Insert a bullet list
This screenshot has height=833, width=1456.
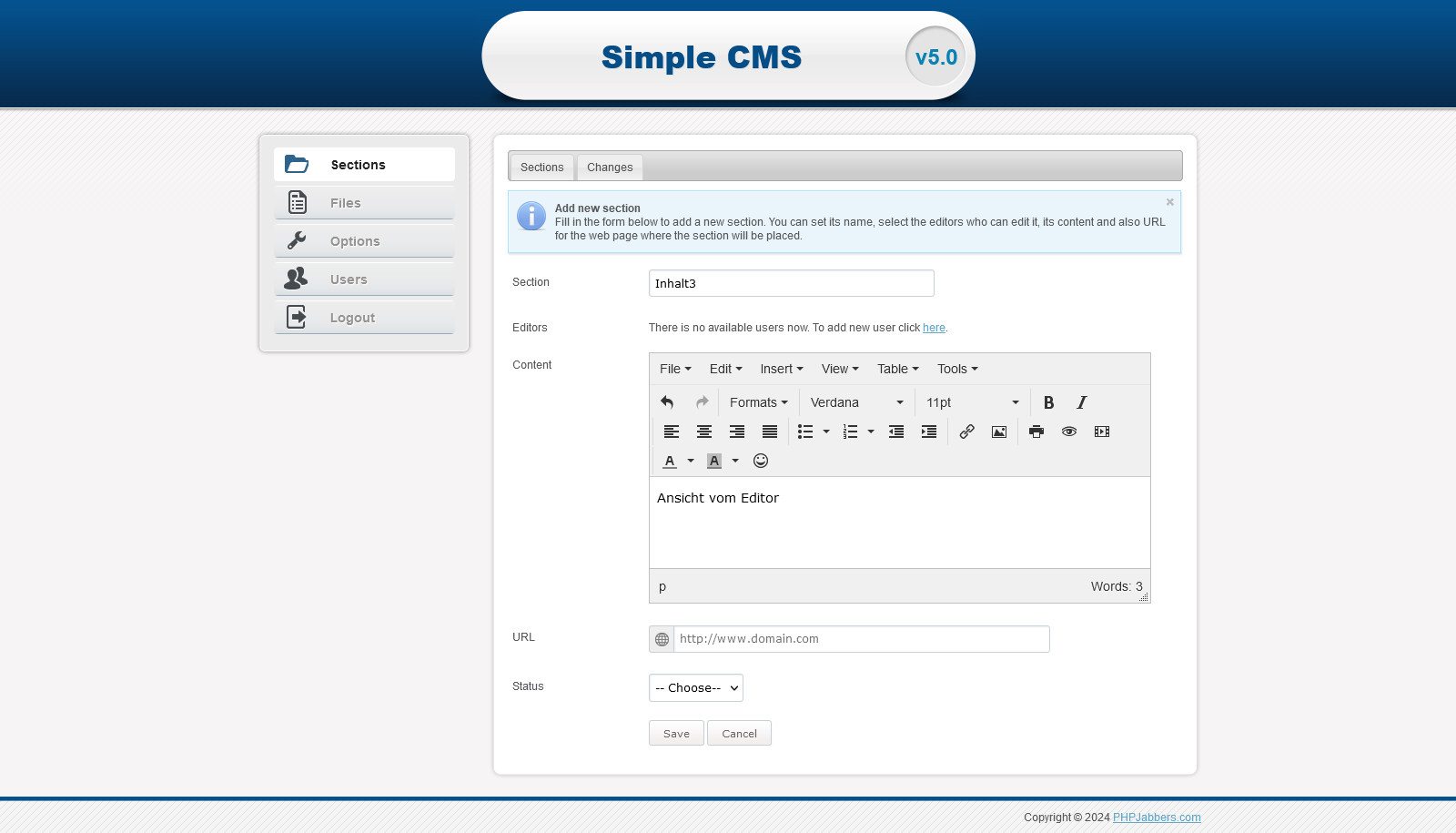(805, 432)
